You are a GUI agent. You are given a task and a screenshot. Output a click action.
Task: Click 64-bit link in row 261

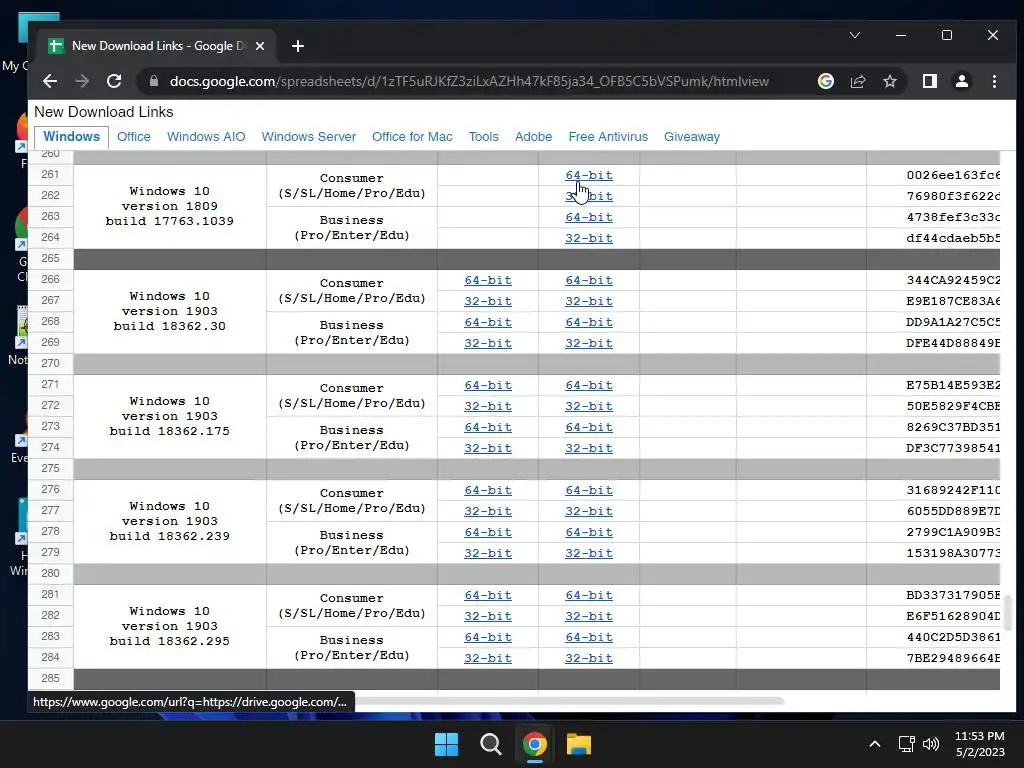(589, 175)
